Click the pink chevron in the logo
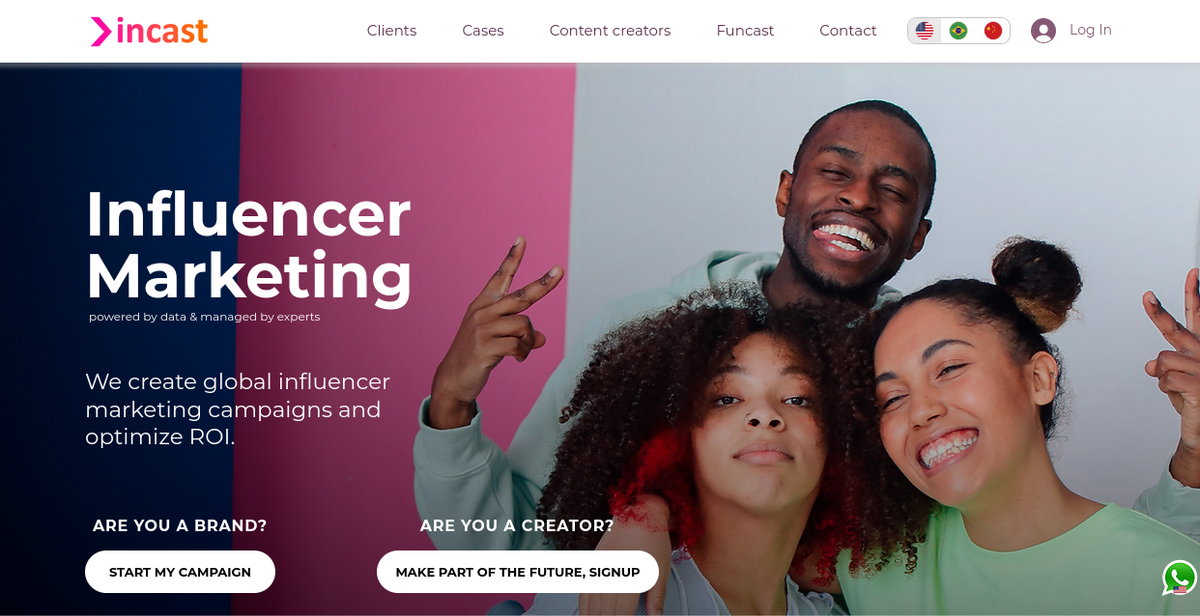This screenshot has height=616, width=1200. click(x=101, y=31)
